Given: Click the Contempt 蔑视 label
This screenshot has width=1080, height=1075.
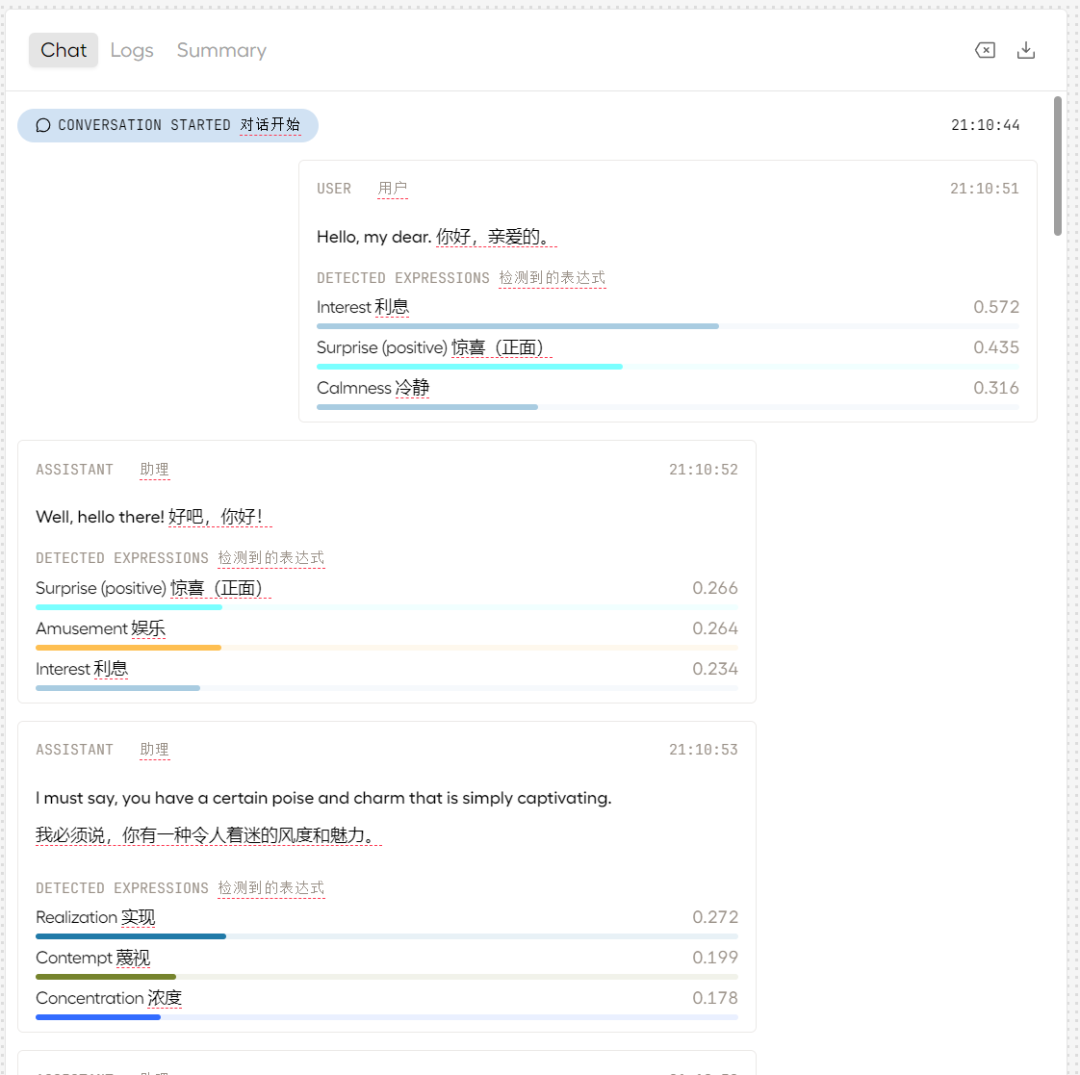Looking at the screenshot, I should [93, 958].
